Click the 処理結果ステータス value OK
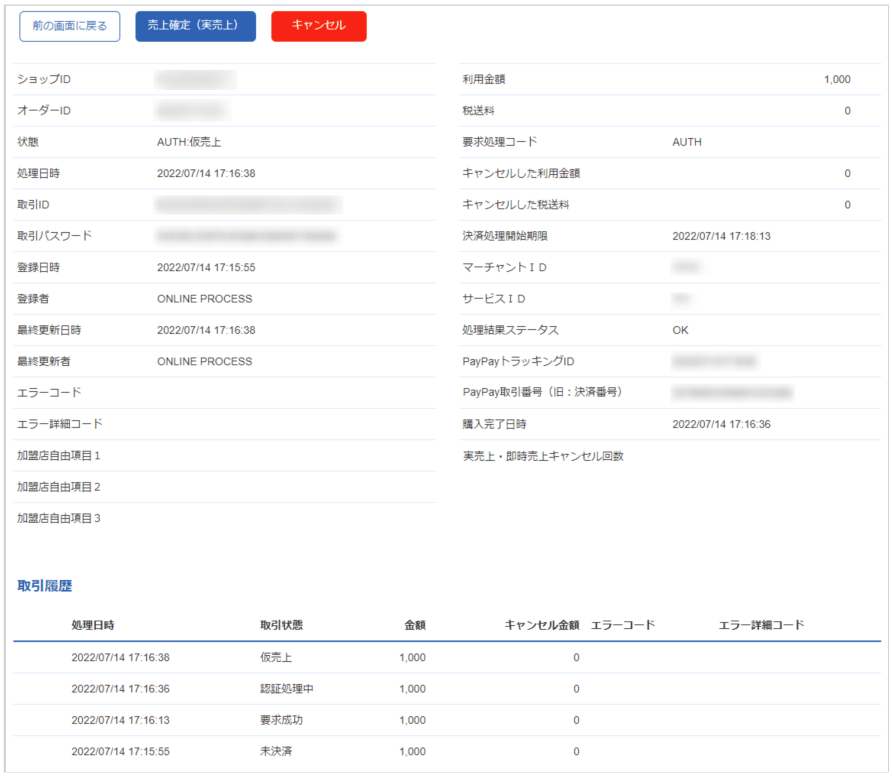This screenshot has height=776, width=892. point(680,330)
